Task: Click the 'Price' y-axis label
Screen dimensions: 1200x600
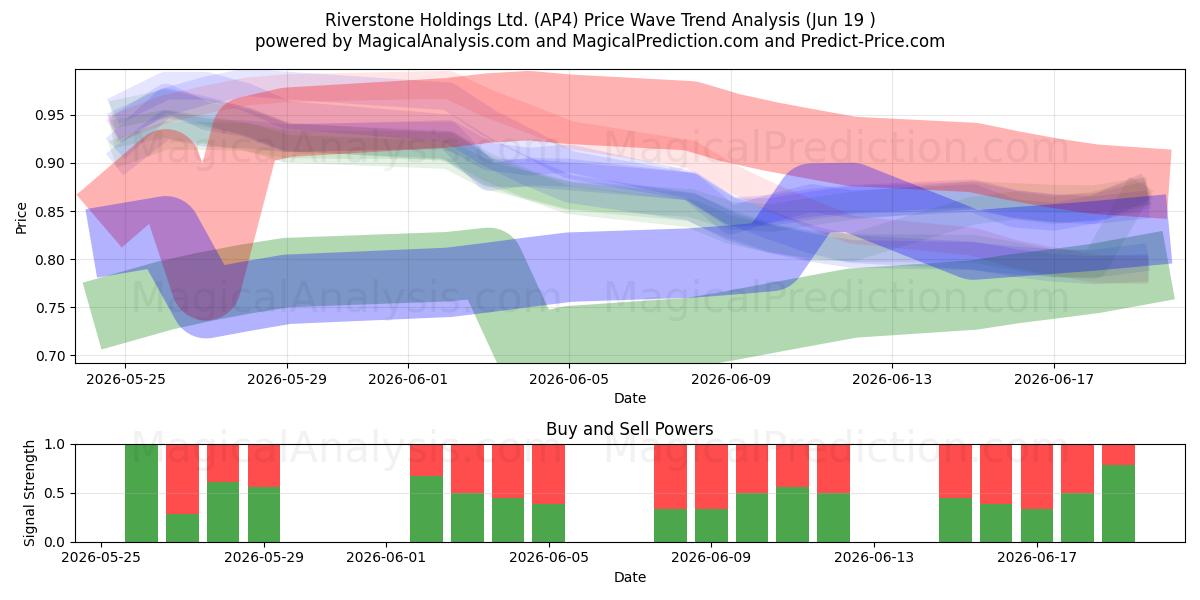Action: point(21,216)
